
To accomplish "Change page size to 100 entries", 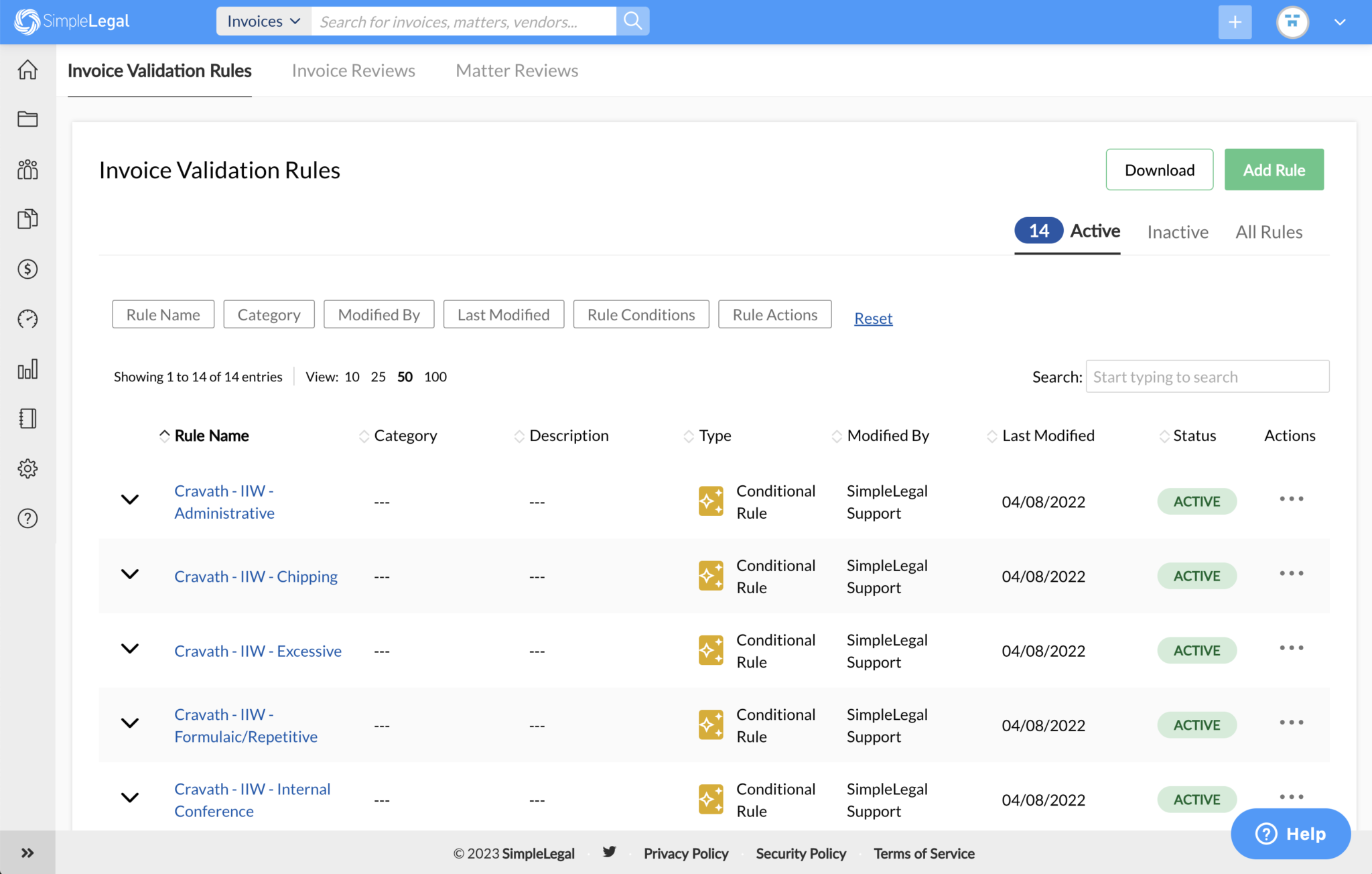I will 435,377.
